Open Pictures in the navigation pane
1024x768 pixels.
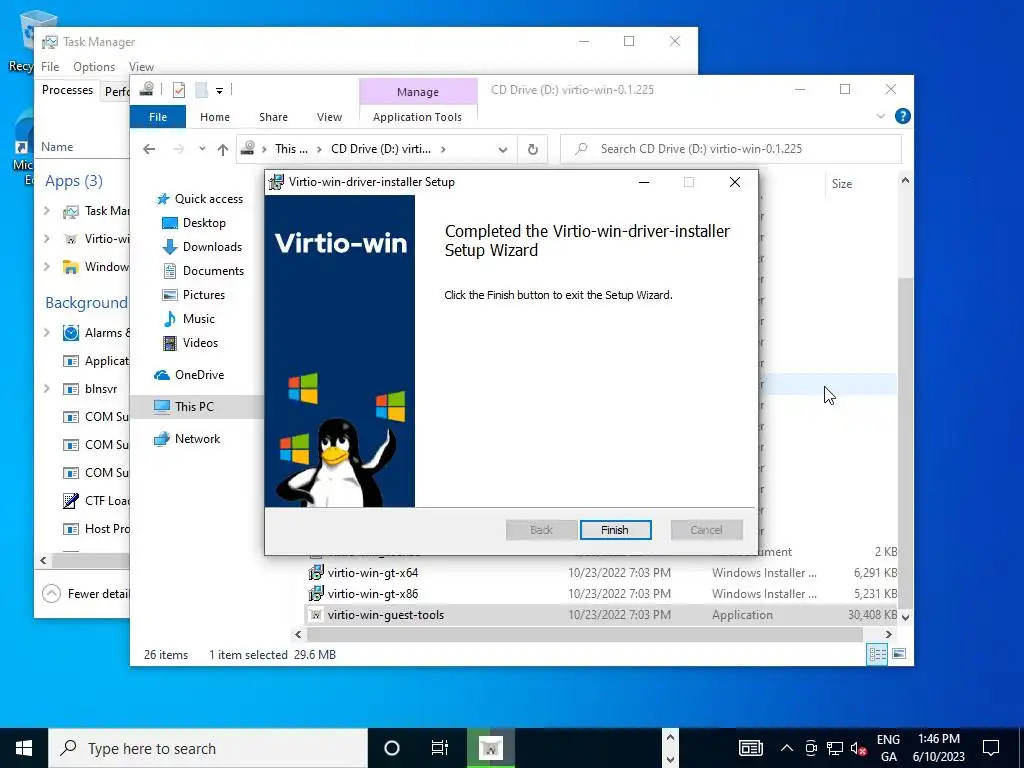pos(193,295)
